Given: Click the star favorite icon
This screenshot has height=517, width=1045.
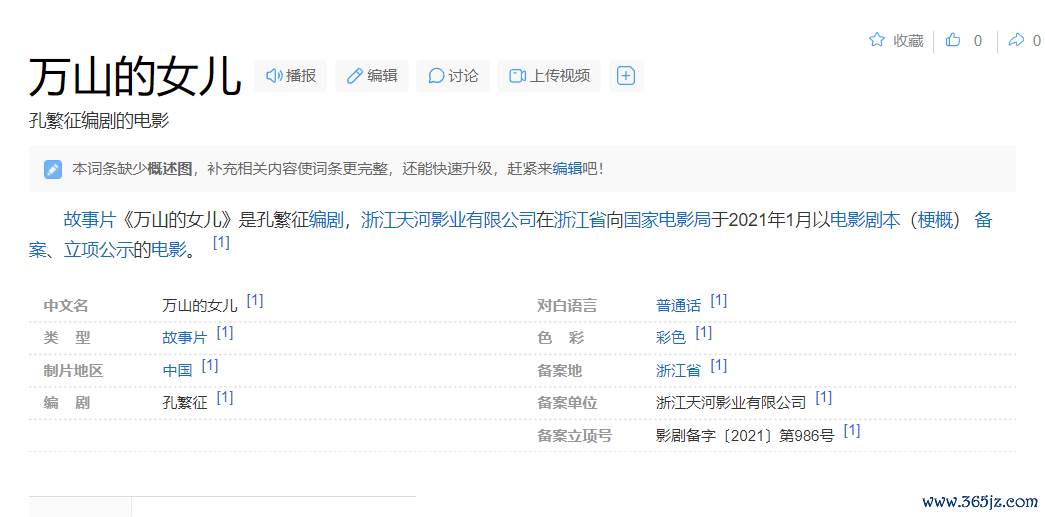Looking at the screenshot, I should tap(877, 40).
